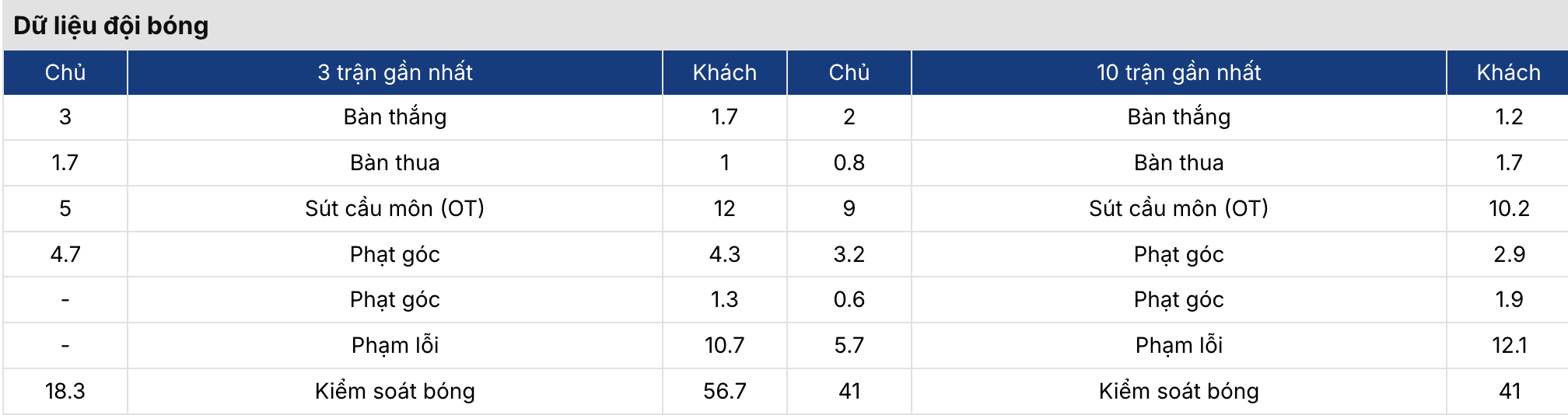Click "Bàn thua" label in 10-match table
Image resolution: width=1568 pixels, height=415 pixels.
pyautogui.click(x=1178, y=162)
